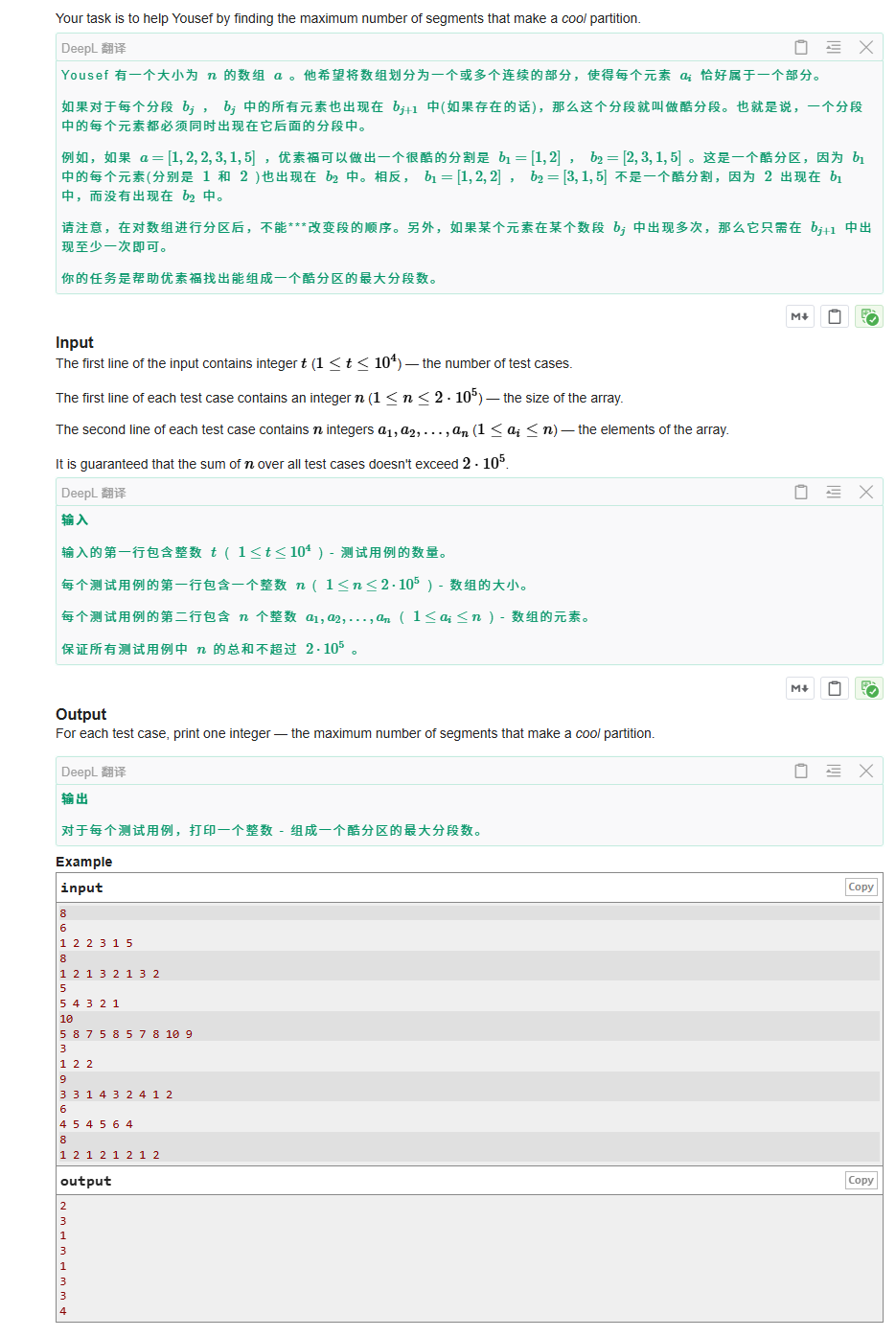Open the list options icon in the Yousef statement DeepL panel
This screenshot has height=1337, width=896.
point(834,47)
